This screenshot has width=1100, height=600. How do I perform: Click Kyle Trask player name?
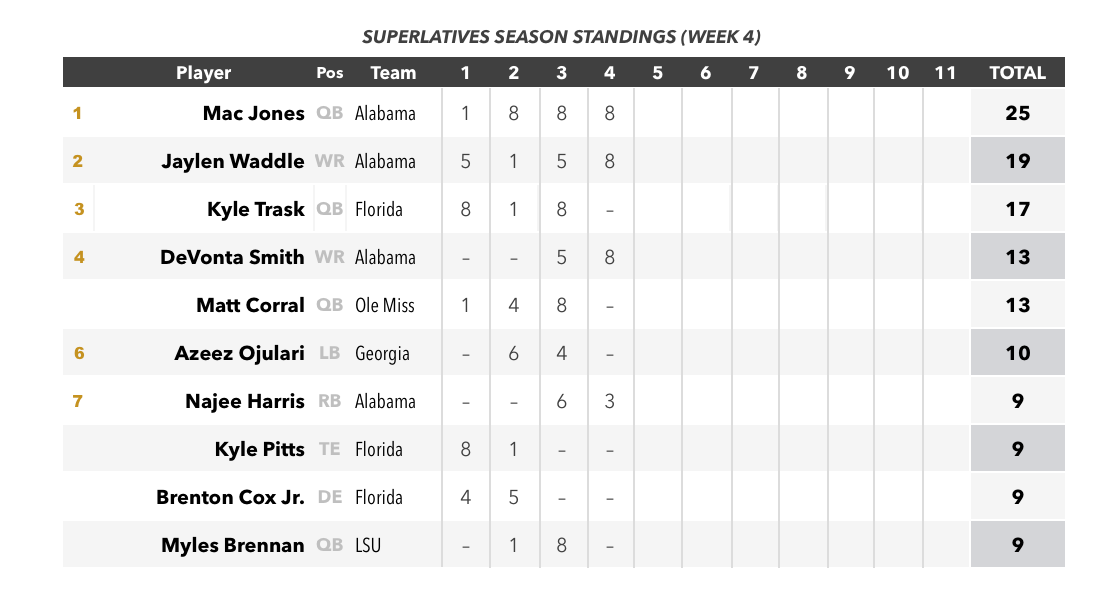pos(255,209)
